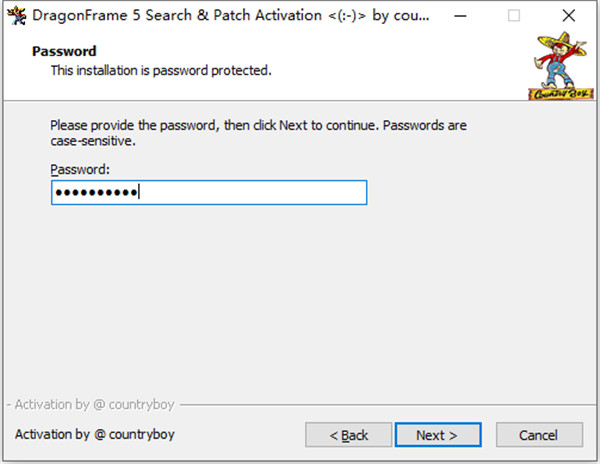
Task: Click the "This installation is password protected" text
Action: pos(161,70)
